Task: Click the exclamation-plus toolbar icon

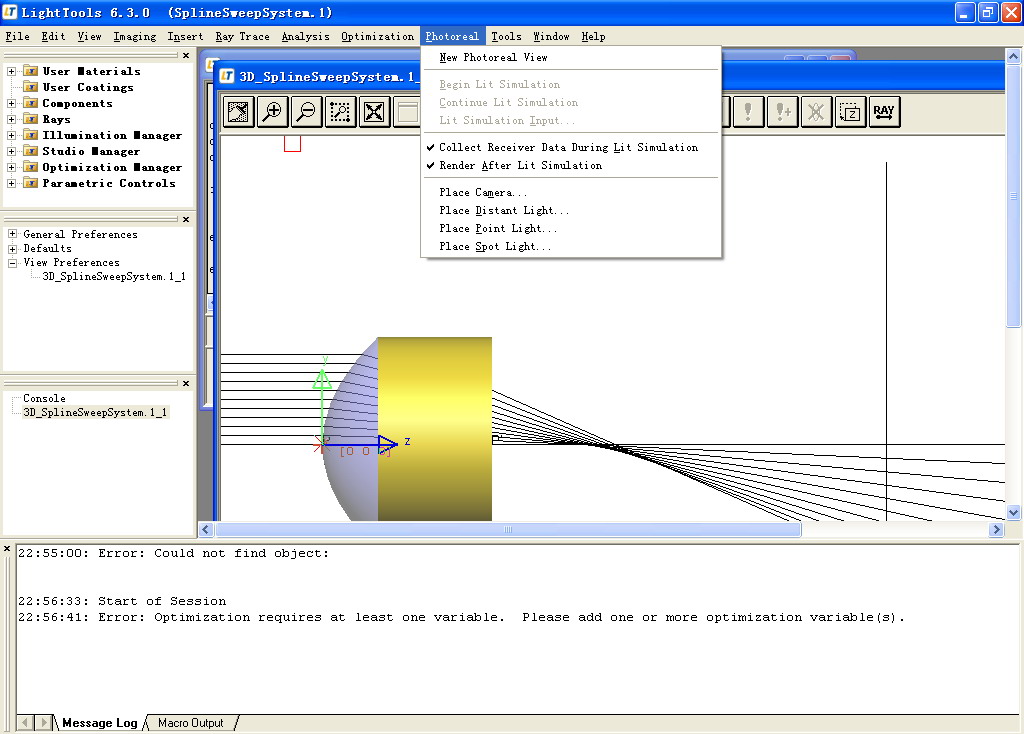Action: coord(782,112)
